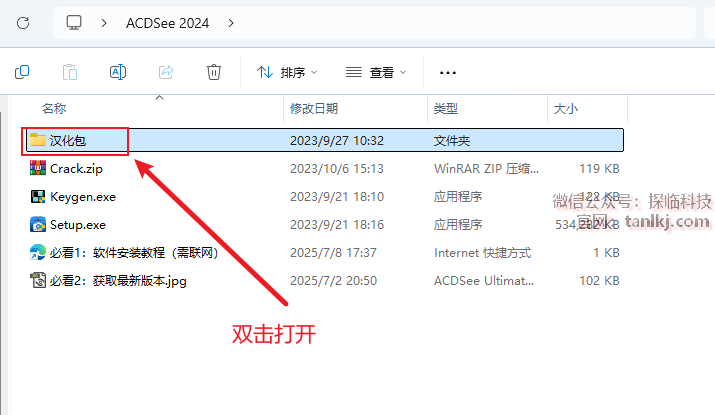Viewport: 715px width, 415px height.
Task: Click date 2023/9/27 10:32 of 汉化包
Action: pyautogui.click(x=337, y=140)
